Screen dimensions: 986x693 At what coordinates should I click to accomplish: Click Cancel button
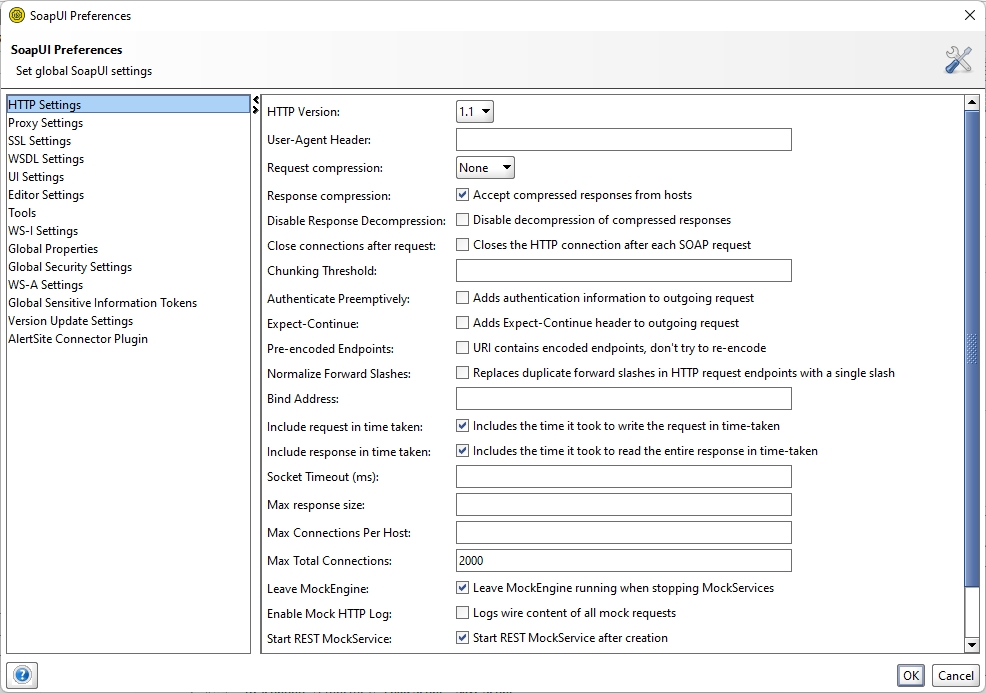(956, 675)
